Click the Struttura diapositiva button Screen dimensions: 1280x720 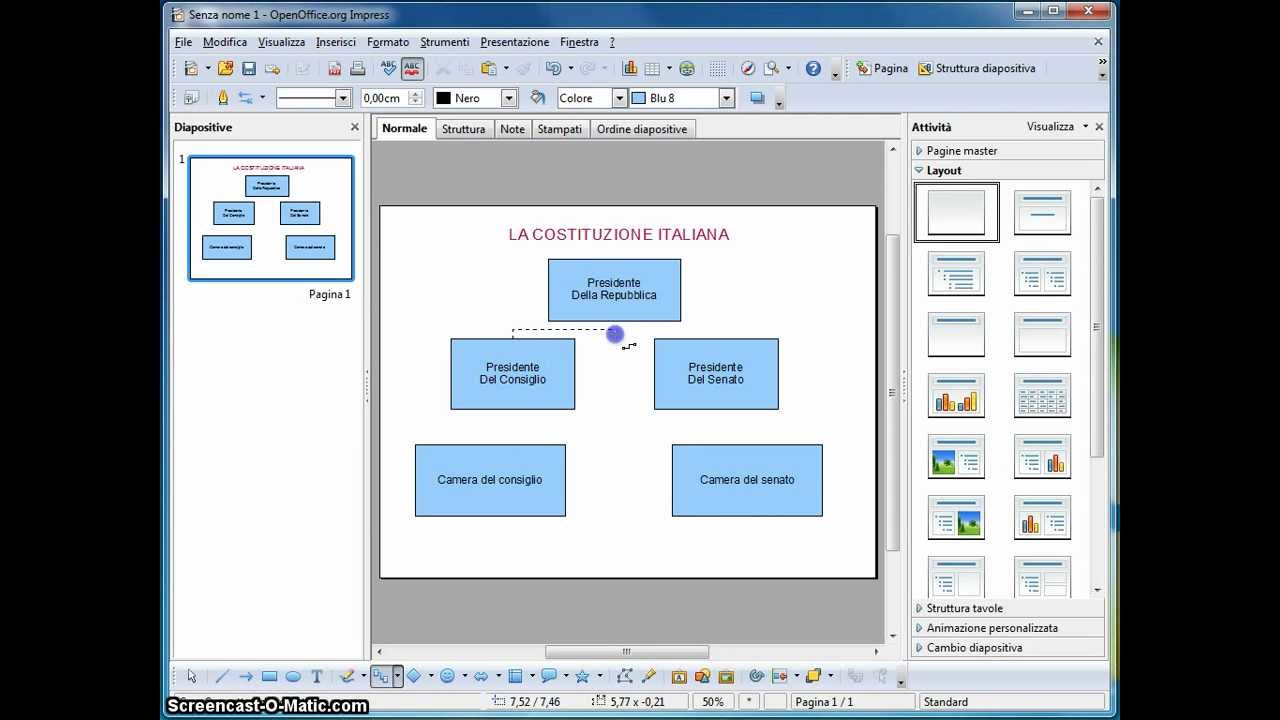point(976,68)
